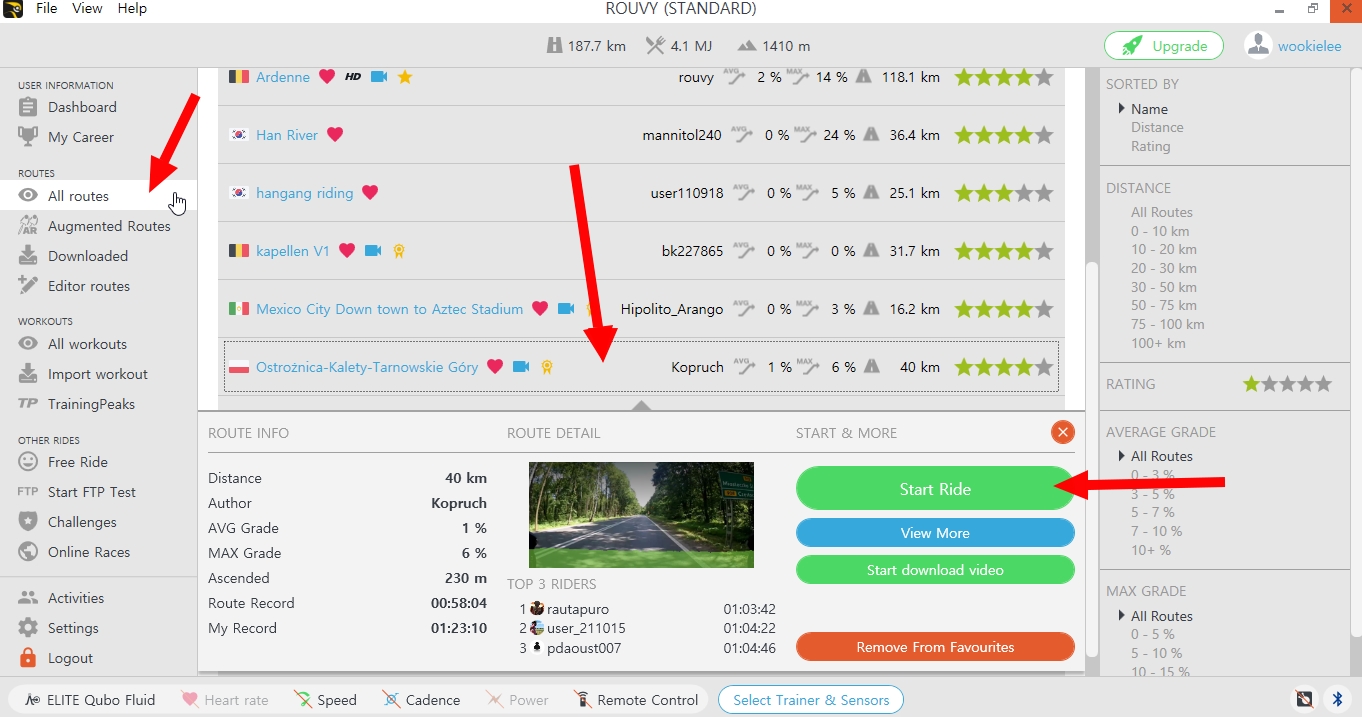Click the Ardenne star rating
Screen dimensions: 1362x717
[x=1003, y=77]
